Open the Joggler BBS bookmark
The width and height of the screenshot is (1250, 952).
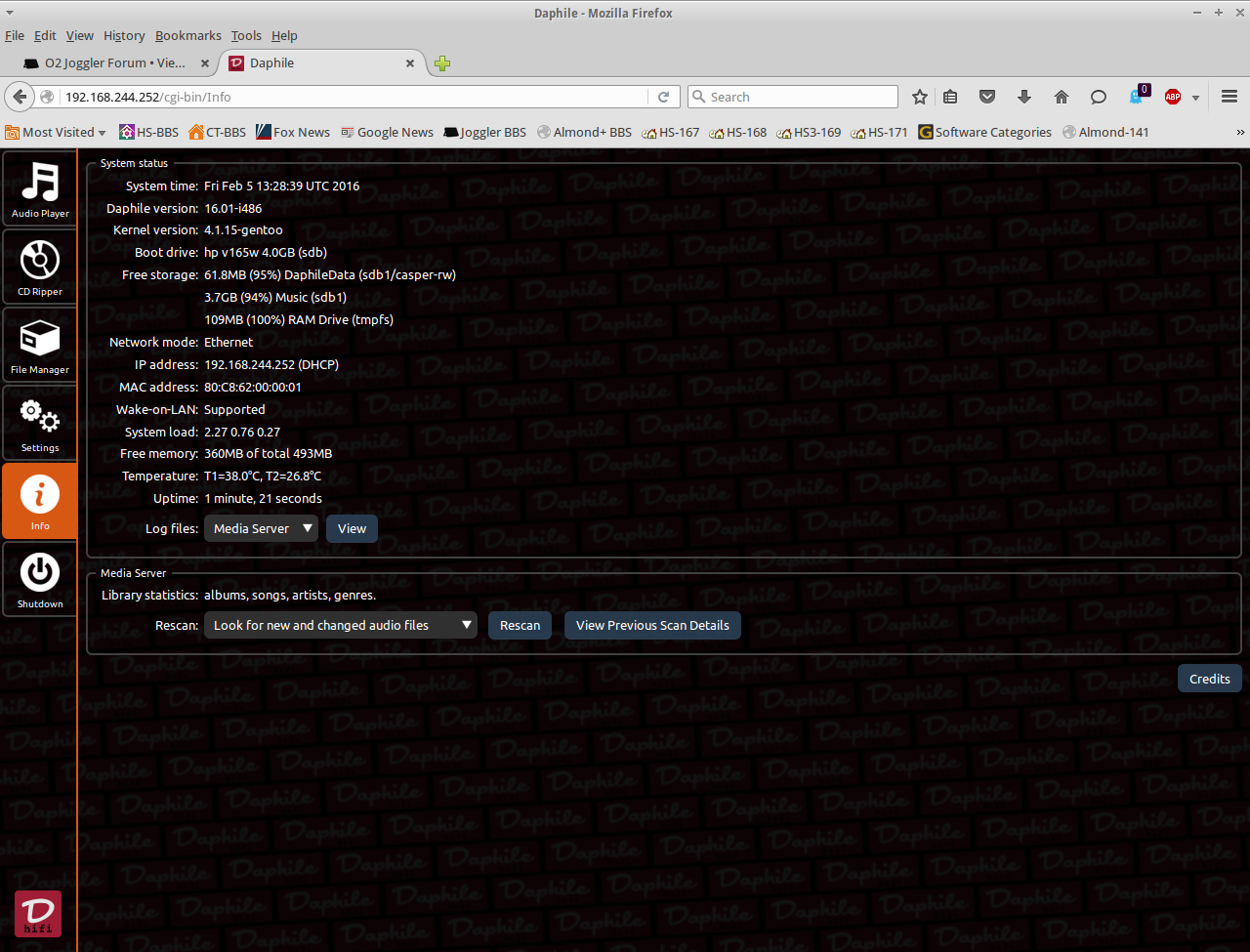click(484, 132)
